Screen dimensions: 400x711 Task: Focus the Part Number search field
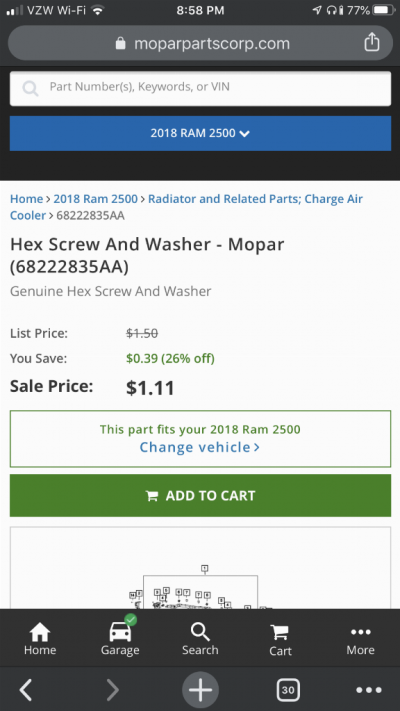200,88
